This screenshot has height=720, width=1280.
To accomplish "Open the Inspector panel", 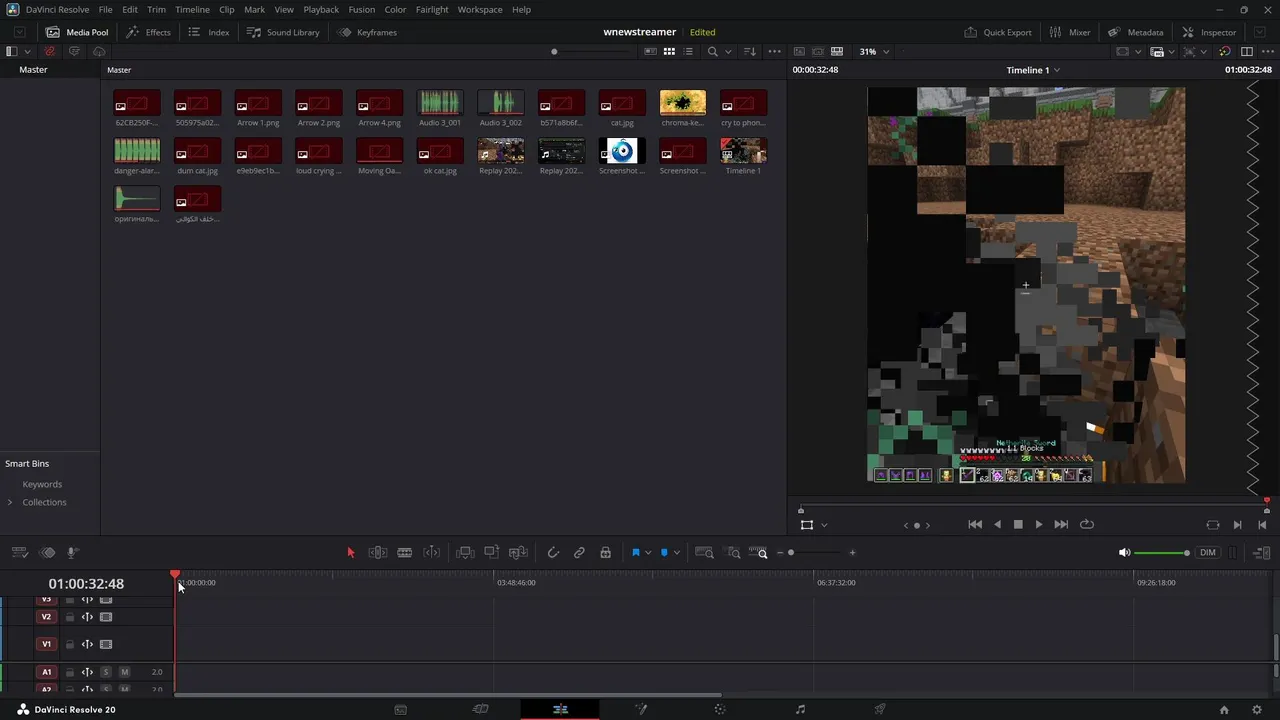I will pyautogui.click(x=1209, y=32).
